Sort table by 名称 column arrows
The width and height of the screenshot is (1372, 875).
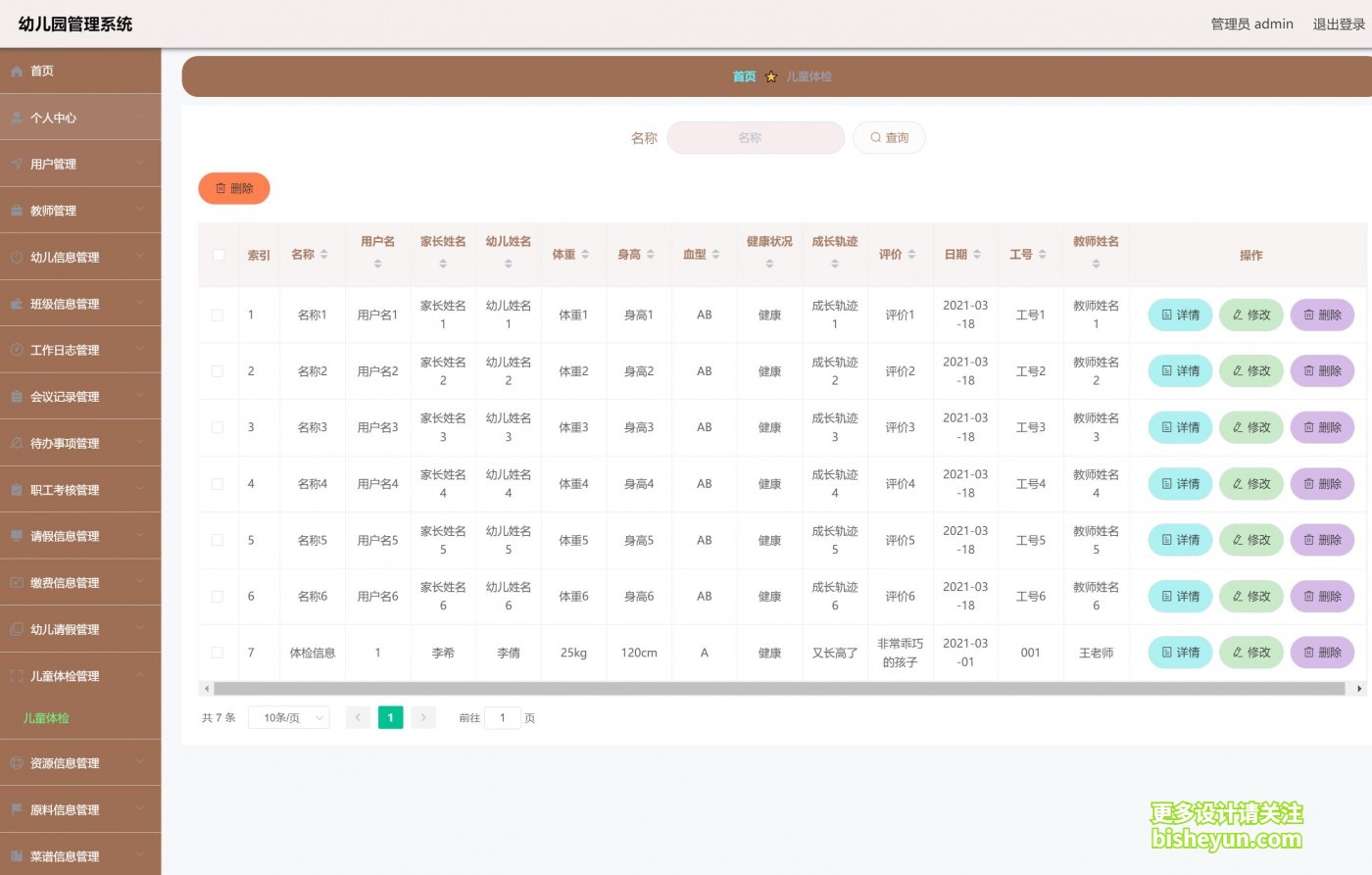tap(324, 255)
